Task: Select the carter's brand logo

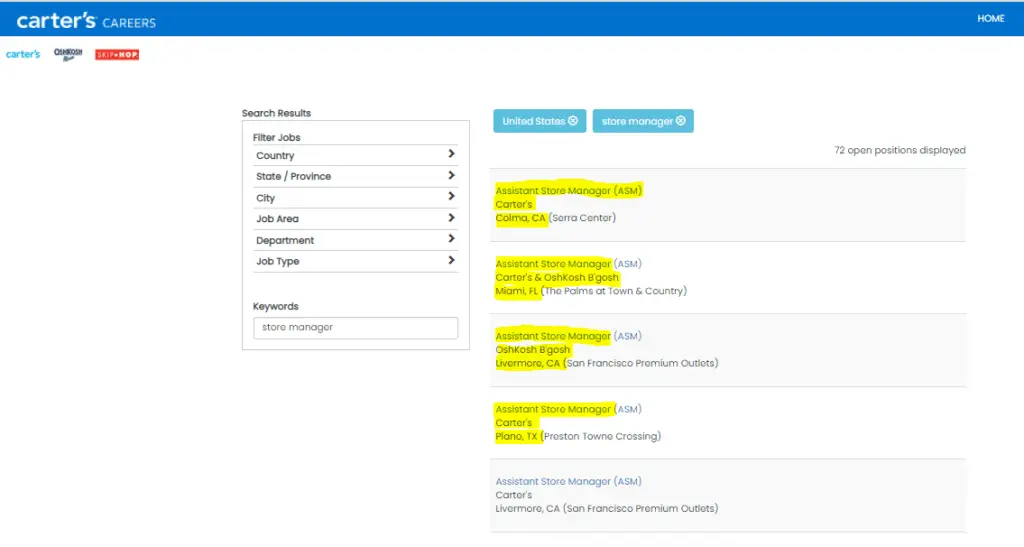Action: click(x=23, y=54)
